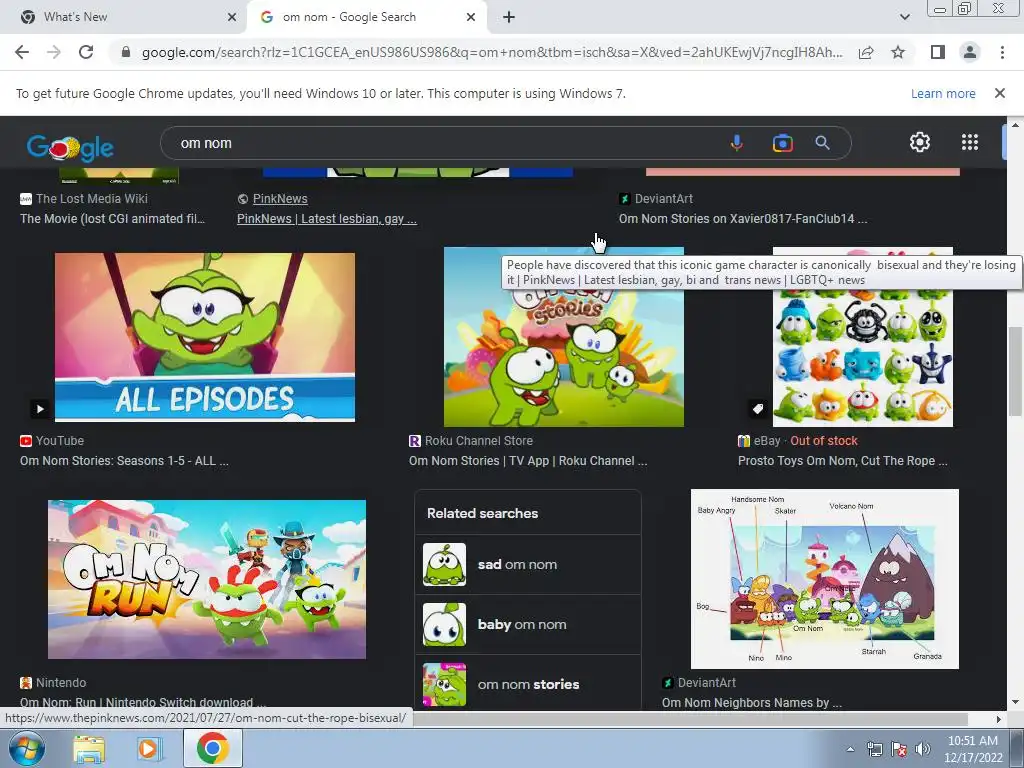Click Learn more about Chrome updates
The height and width of the screenshot is (768, 1024).
point(943,93)
